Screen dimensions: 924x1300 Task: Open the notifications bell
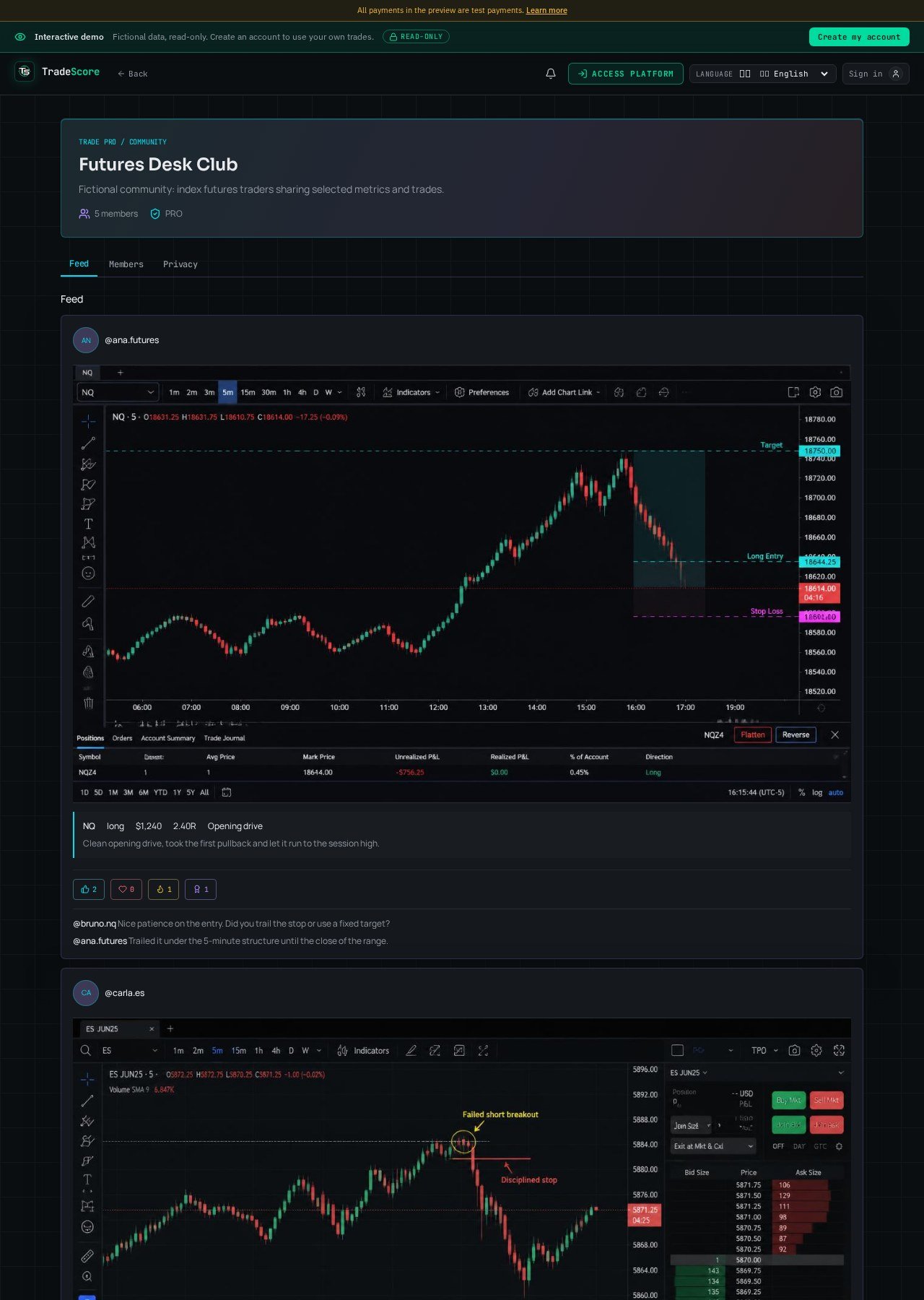pyautogui.click(x=551, y=74)
